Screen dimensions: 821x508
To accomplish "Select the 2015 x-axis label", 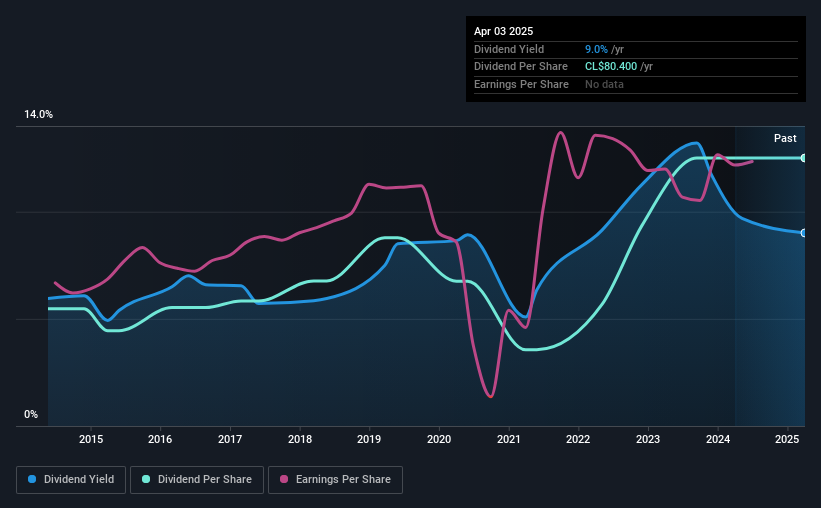I will click(91, 439).
